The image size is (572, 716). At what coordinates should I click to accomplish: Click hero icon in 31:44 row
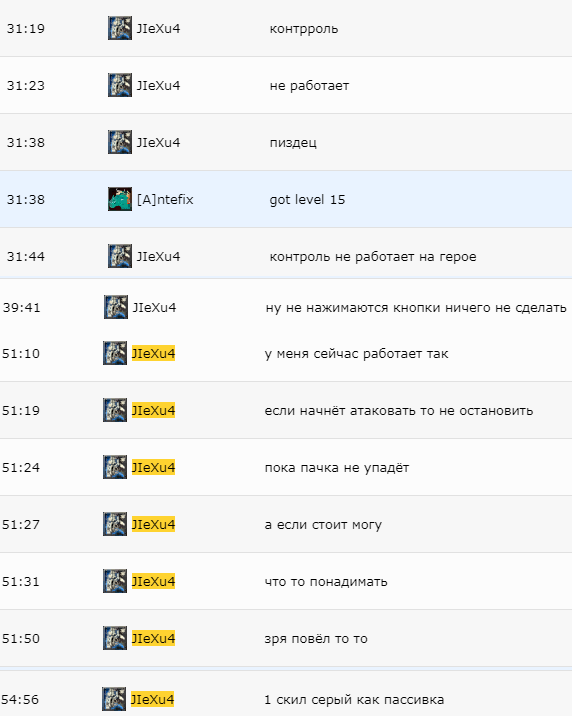pyautogui.click(x=120, y=256)
